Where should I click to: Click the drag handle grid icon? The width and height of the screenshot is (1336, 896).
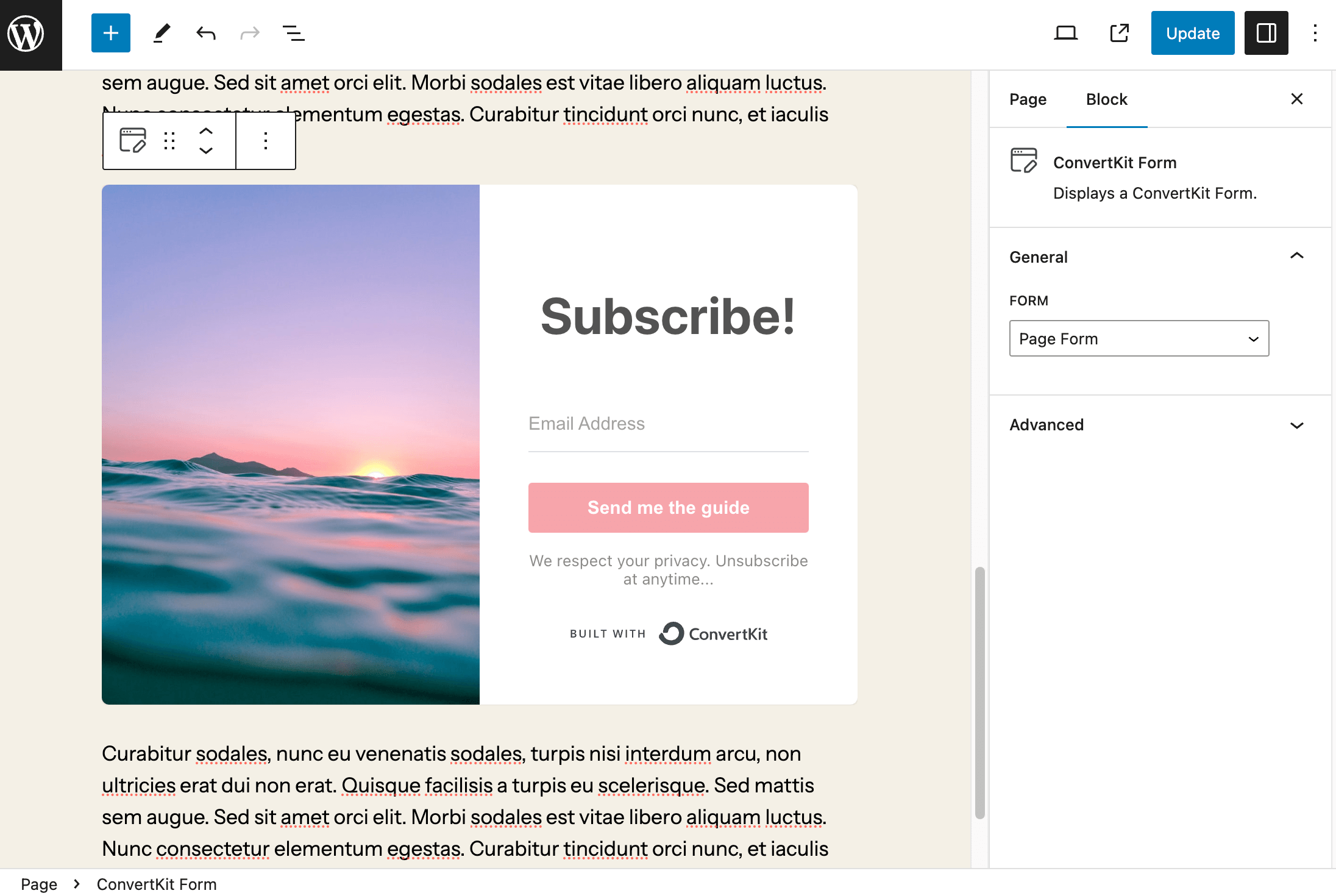click(x=169, y=141)
